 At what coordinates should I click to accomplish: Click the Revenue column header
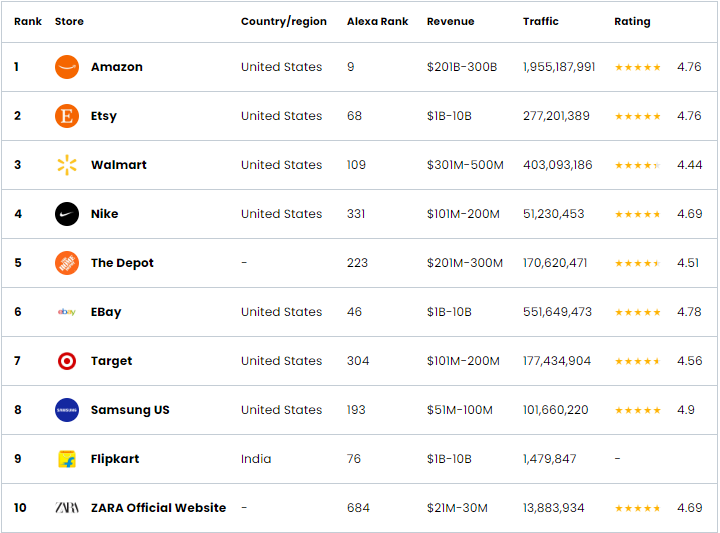[x=450, y=21]
